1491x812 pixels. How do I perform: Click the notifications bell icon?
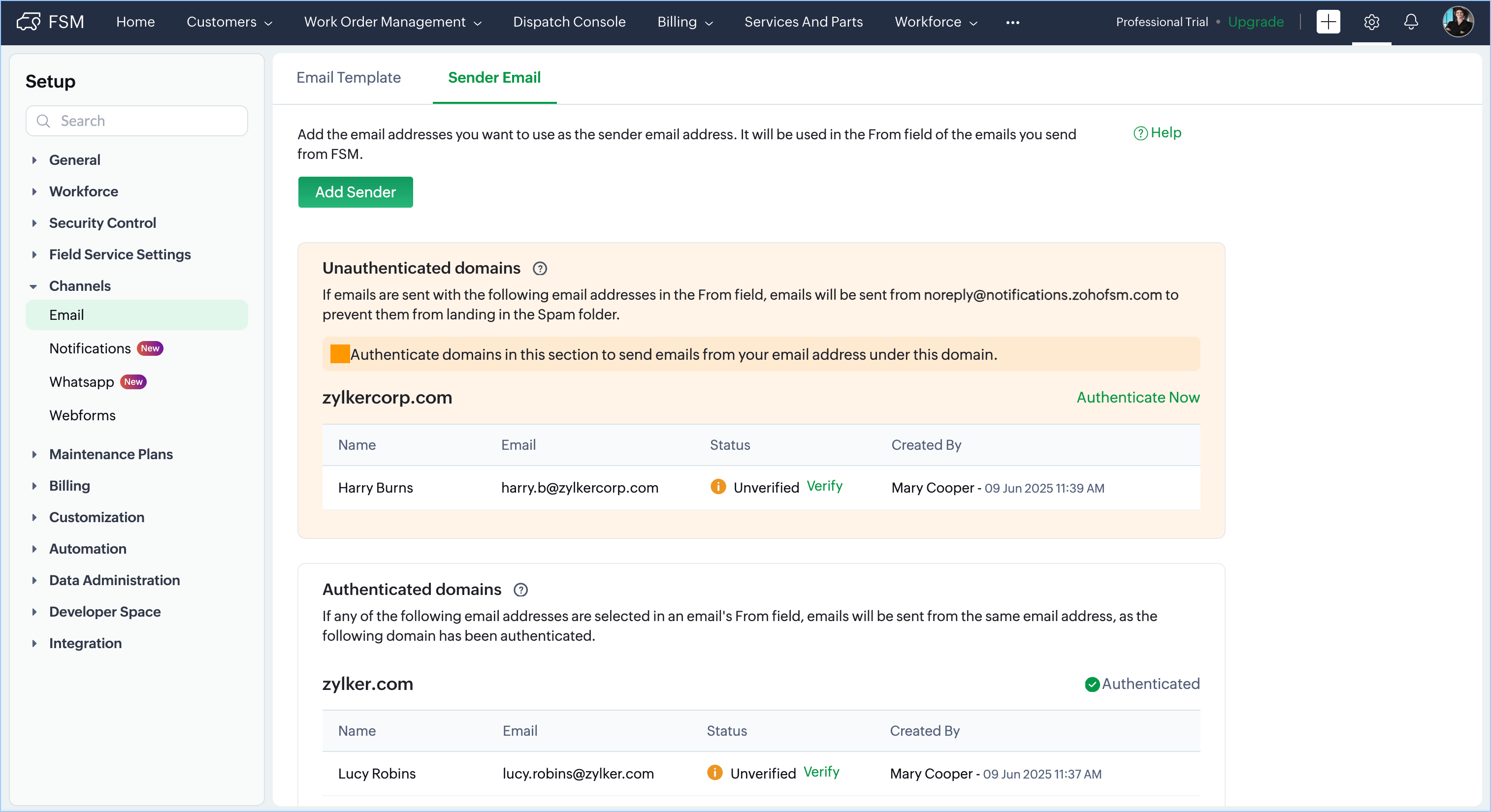[1411, 22]
